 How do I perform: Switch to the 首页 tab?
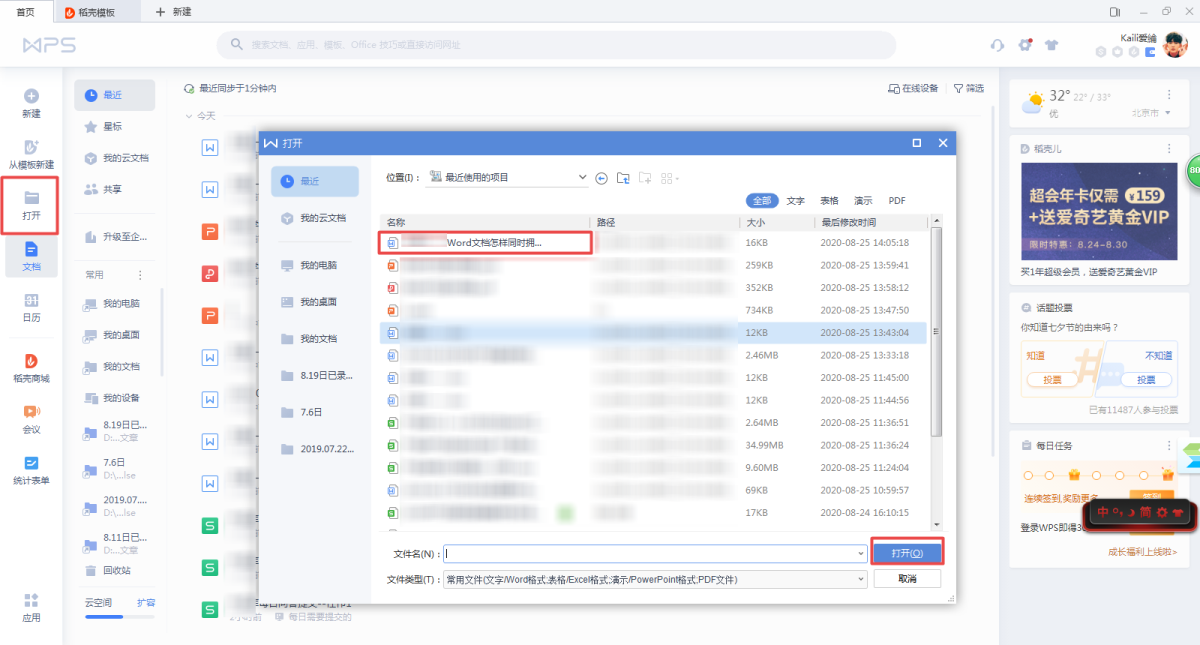tap(26, 11)
